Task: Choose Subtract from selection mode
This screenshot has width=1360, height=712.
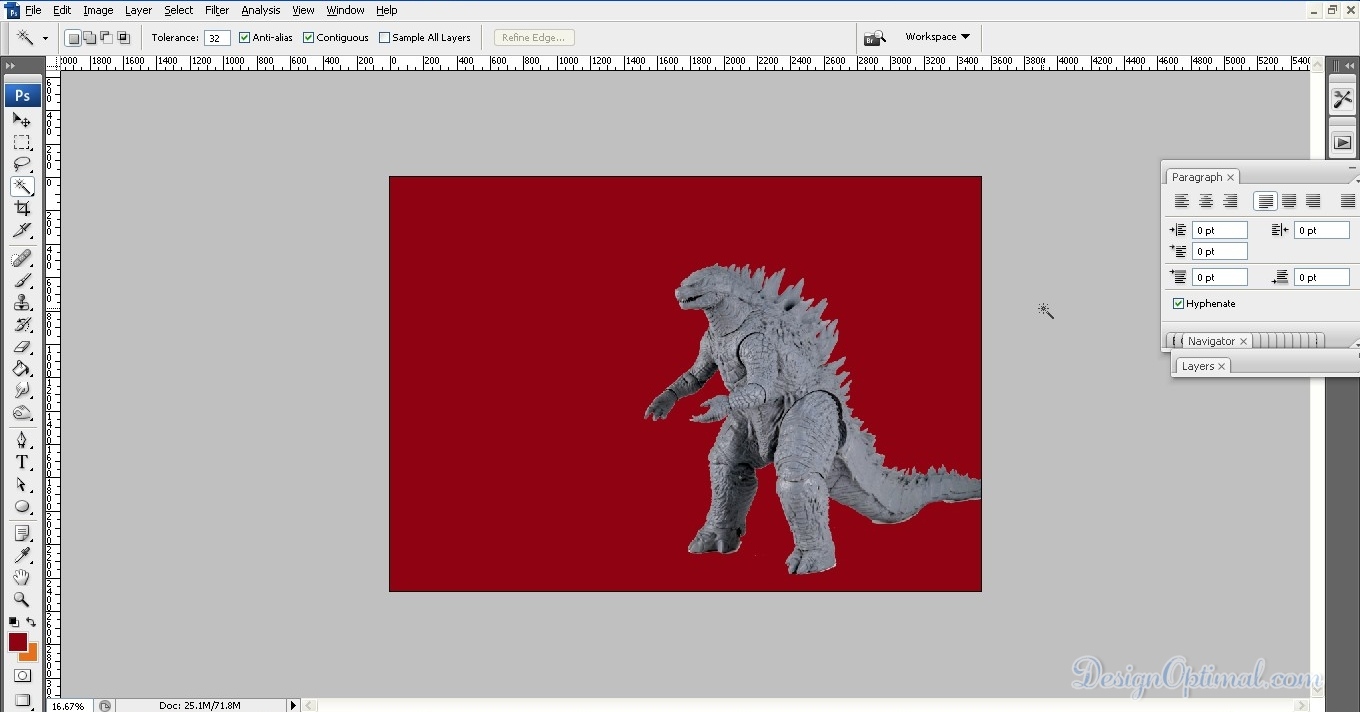Action: 107,38
